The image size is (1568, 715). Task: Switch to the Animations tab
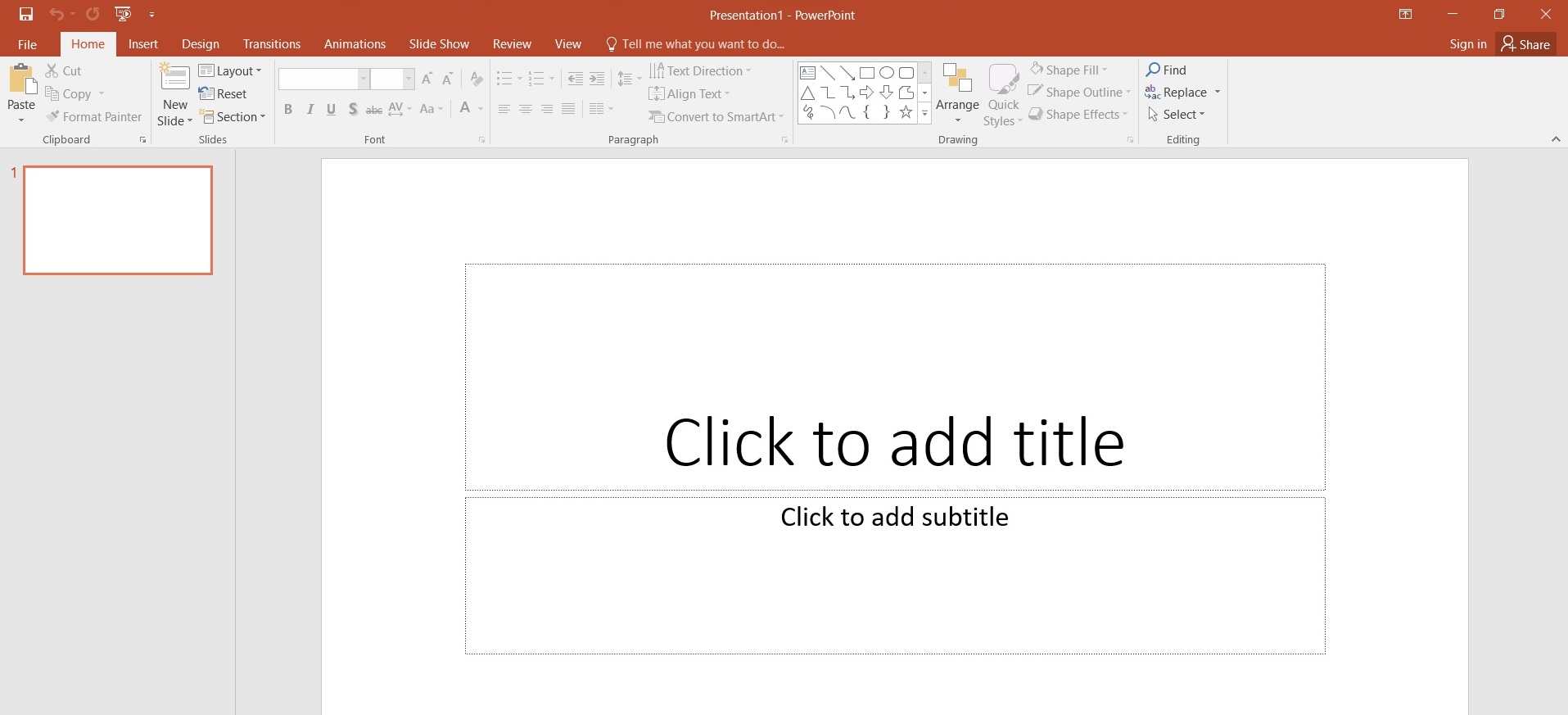[355, 44]
